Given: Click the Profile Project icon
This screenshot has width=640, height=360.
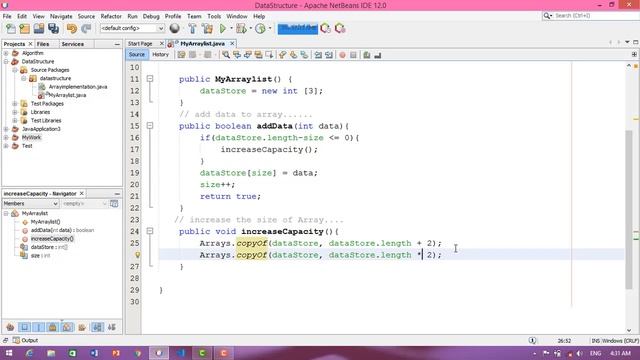Looking at the screenshot, I should click(260, 29).
